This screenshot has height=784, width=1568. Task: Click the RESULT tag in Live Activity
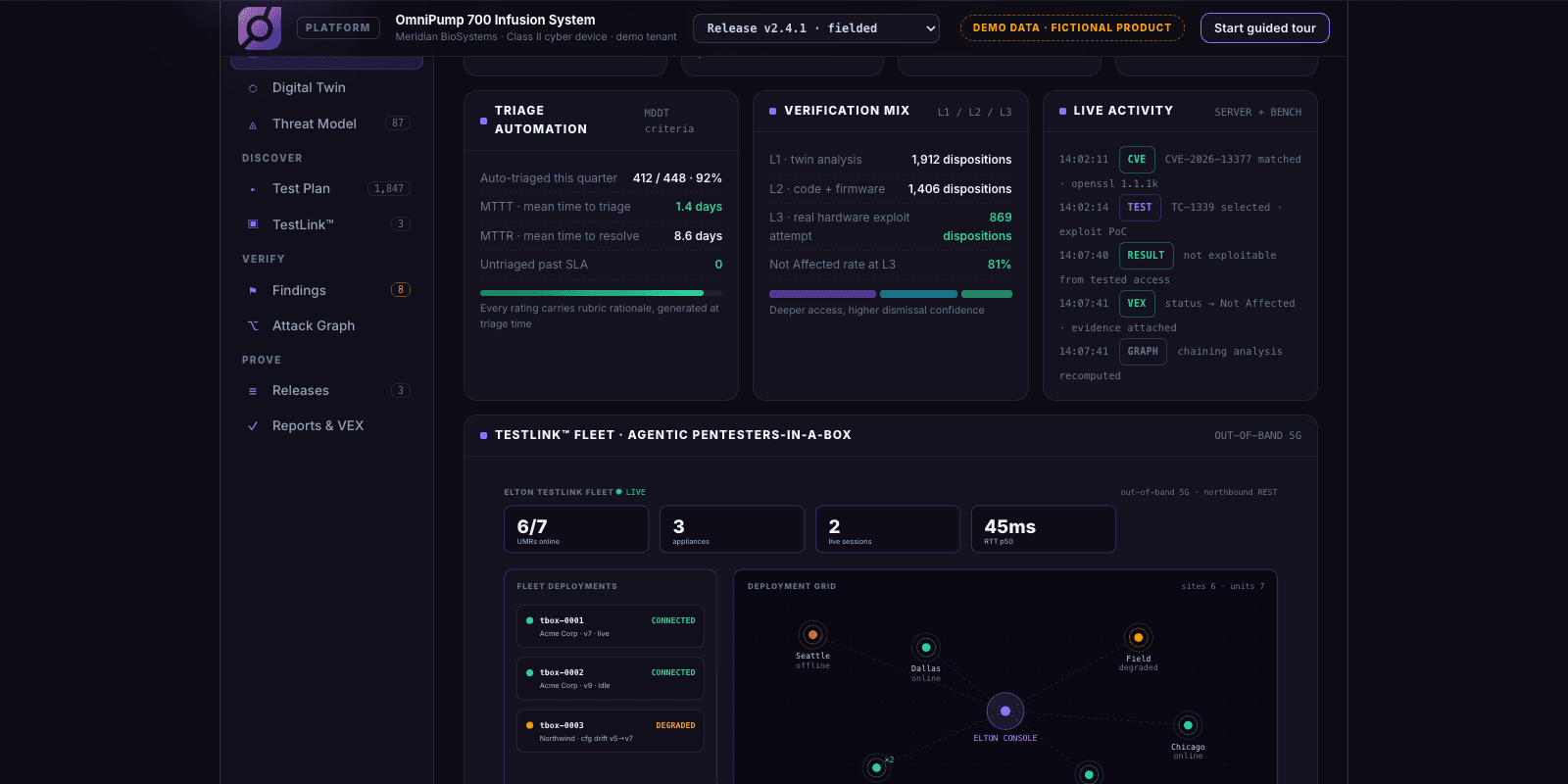[1146, 255]
